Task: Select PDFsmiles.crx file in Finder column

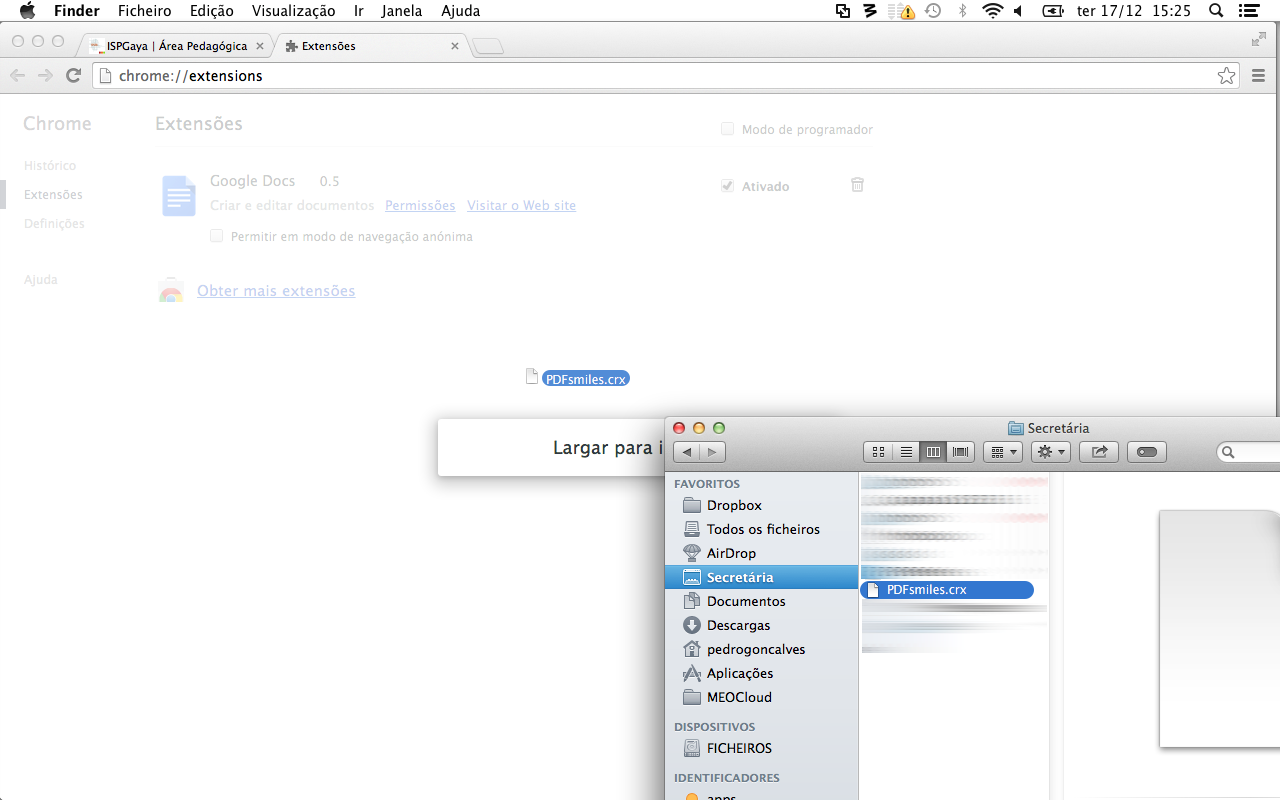Action: point(947,589)
